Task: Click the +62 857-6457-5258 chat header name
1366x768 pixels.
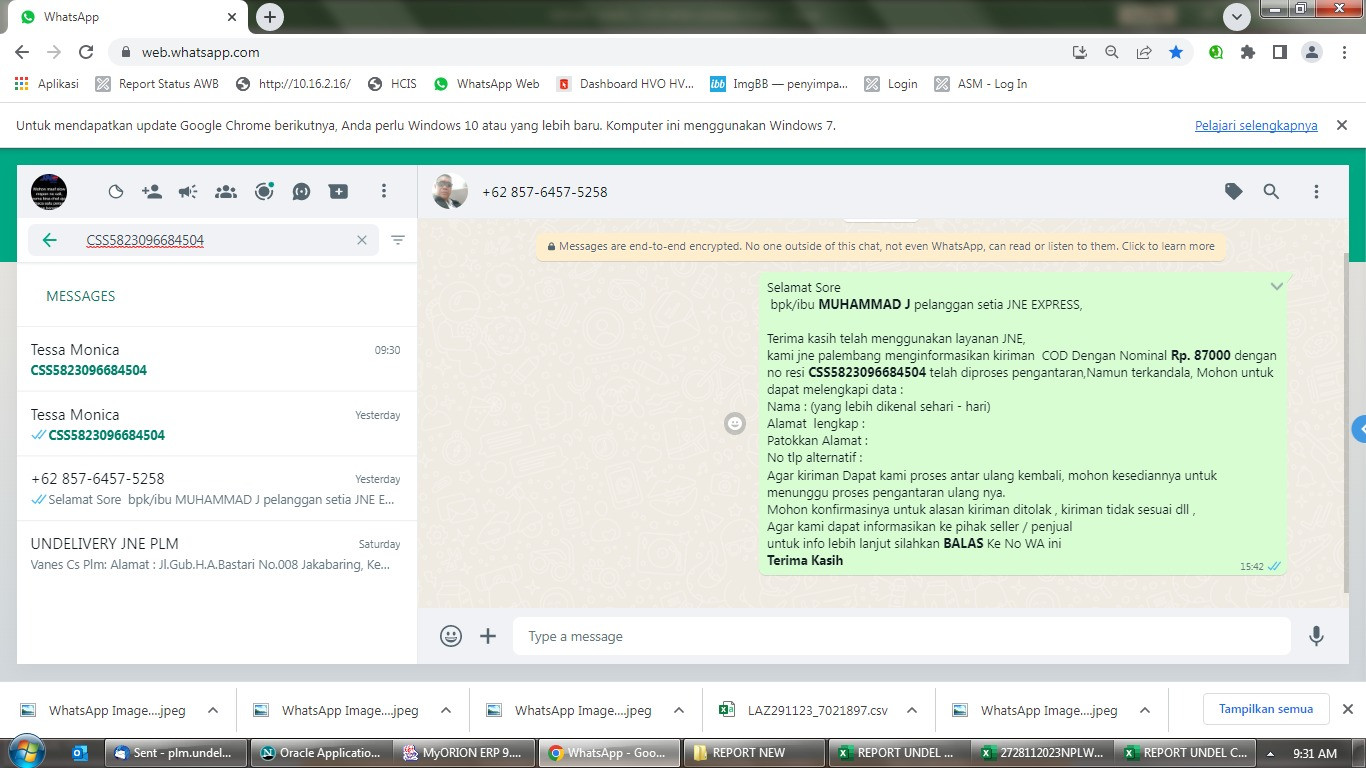Action: pos(545,192)
